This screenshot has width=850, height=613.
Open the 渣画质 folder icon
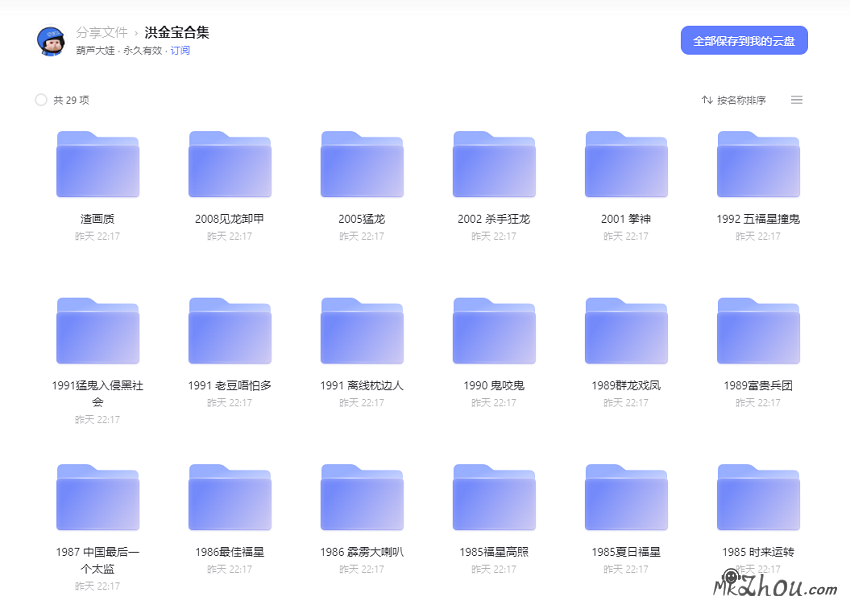(98, 165)
